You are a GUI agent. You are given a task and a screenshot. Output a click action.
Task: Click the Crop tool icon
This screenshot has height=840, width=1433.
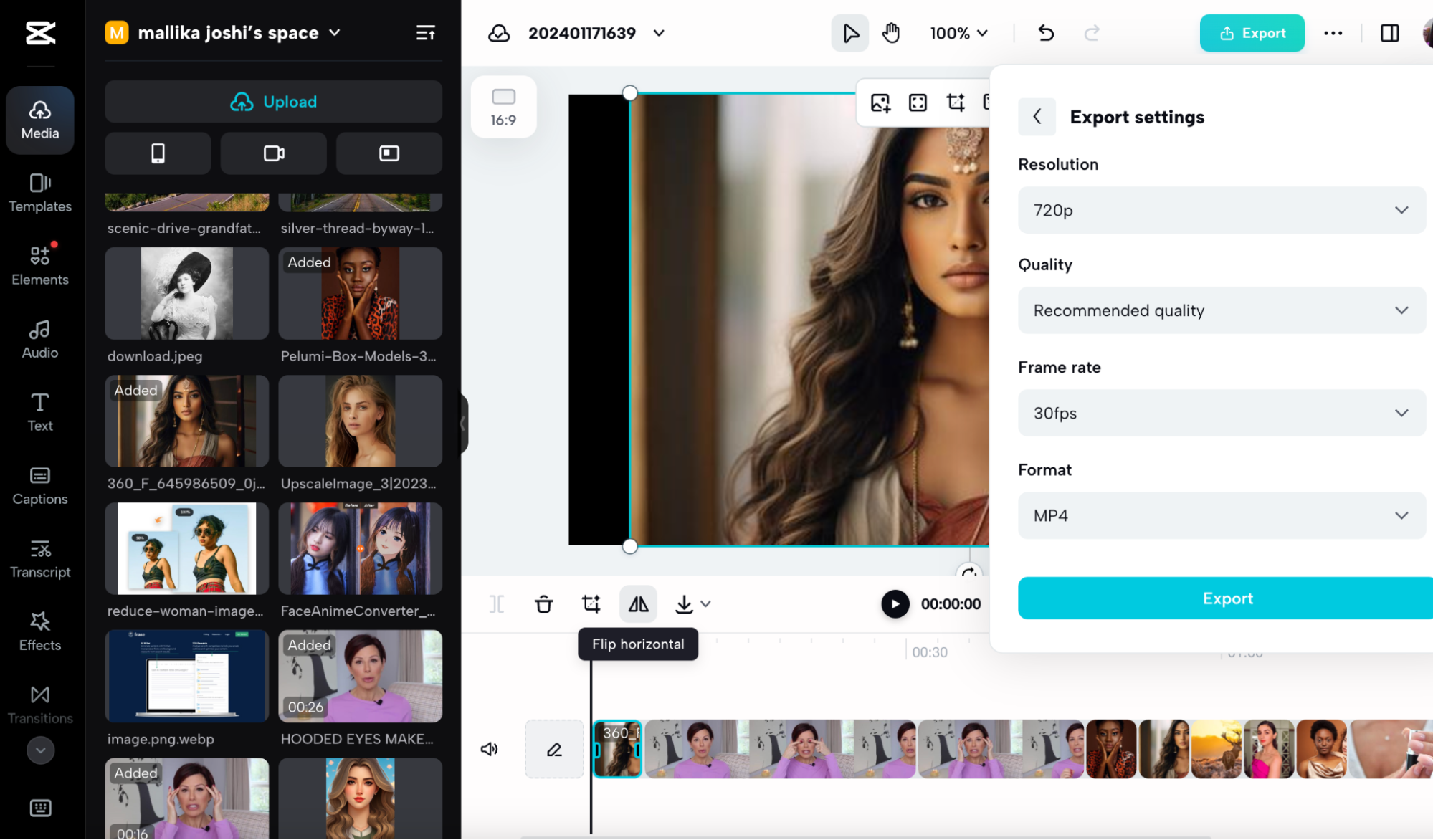point(590,603)
